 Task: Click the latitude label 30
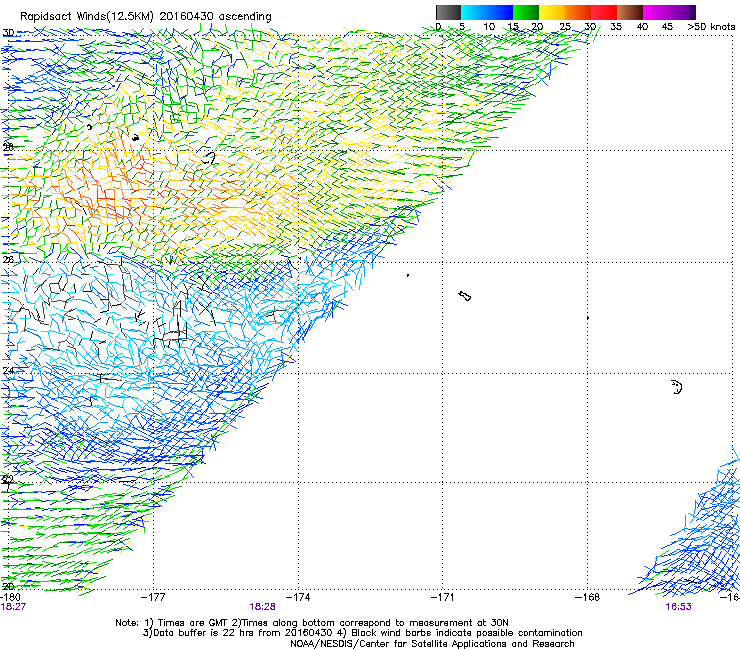coord(8,33)
